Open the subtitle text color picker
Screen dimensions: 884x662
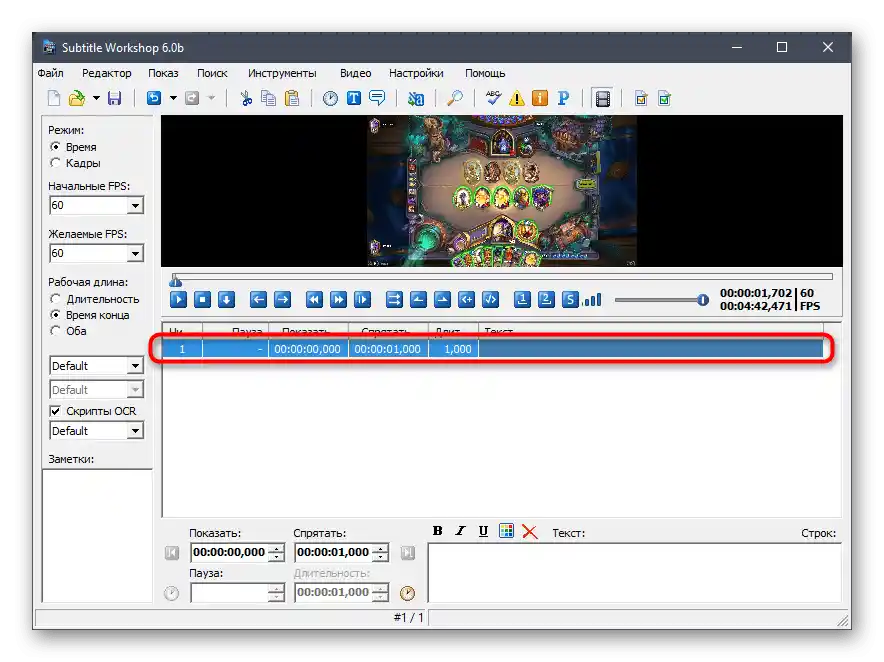pos(506,532)
